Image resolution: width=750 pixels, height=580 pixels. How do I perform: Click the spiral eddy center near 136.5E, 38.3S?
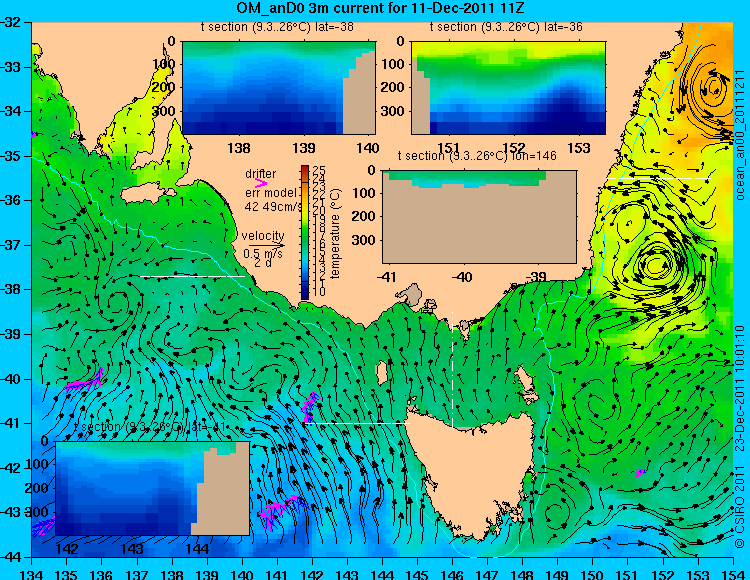coord(117,303)
